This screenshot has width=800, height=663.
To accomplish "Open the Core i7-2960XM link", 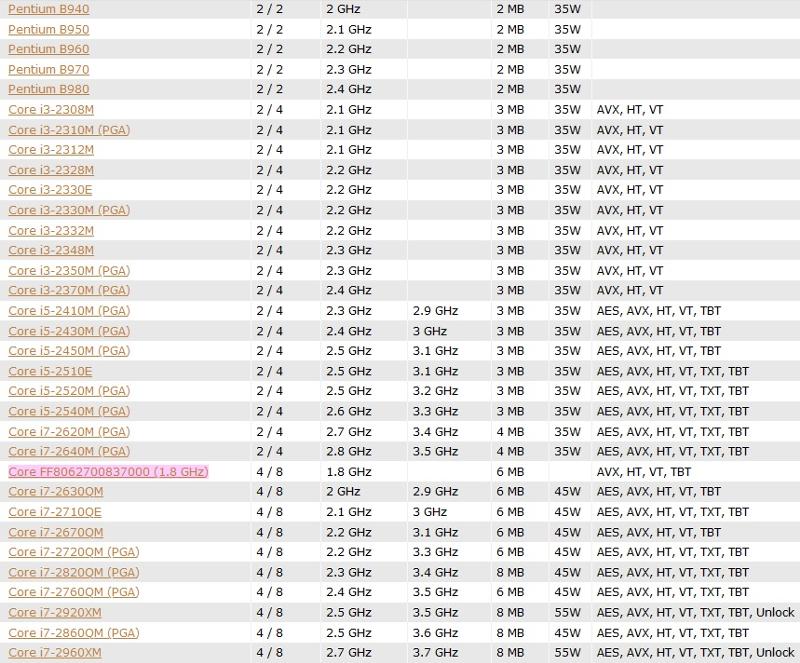I will pos(55,652).
